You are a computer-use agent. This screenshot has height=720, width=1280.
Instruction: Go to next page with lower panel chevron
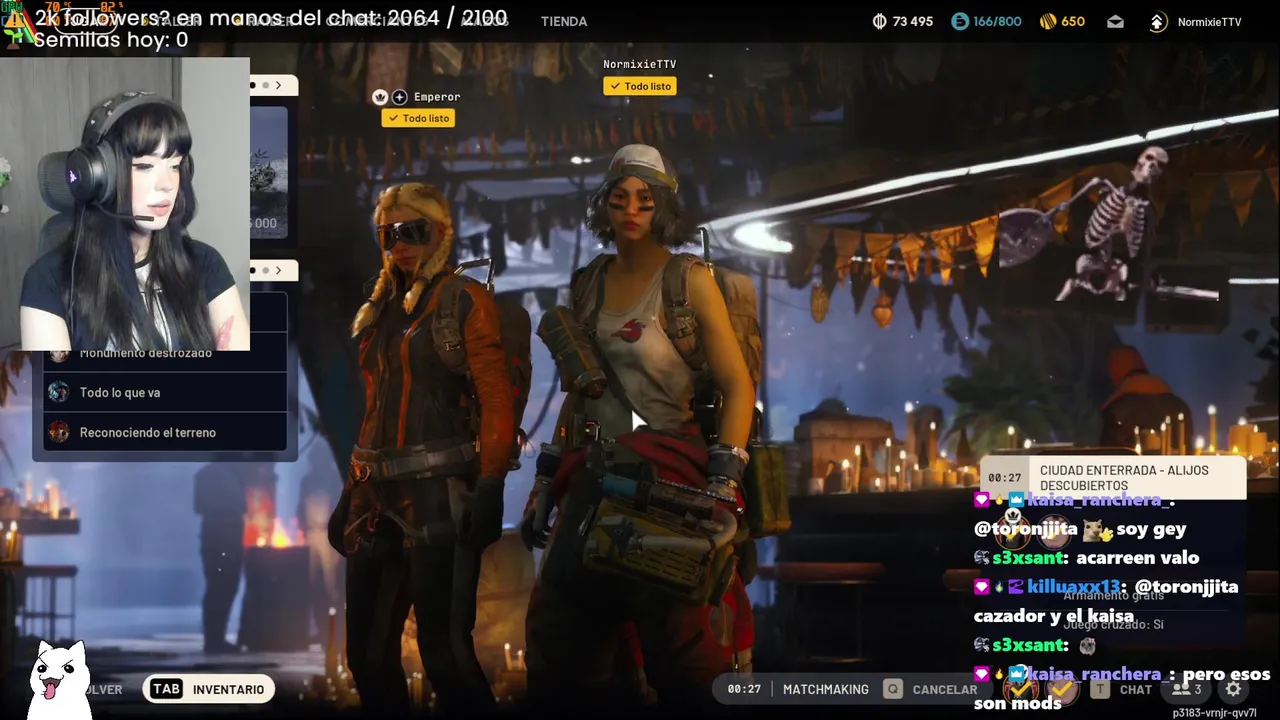(x=278, y=270)
